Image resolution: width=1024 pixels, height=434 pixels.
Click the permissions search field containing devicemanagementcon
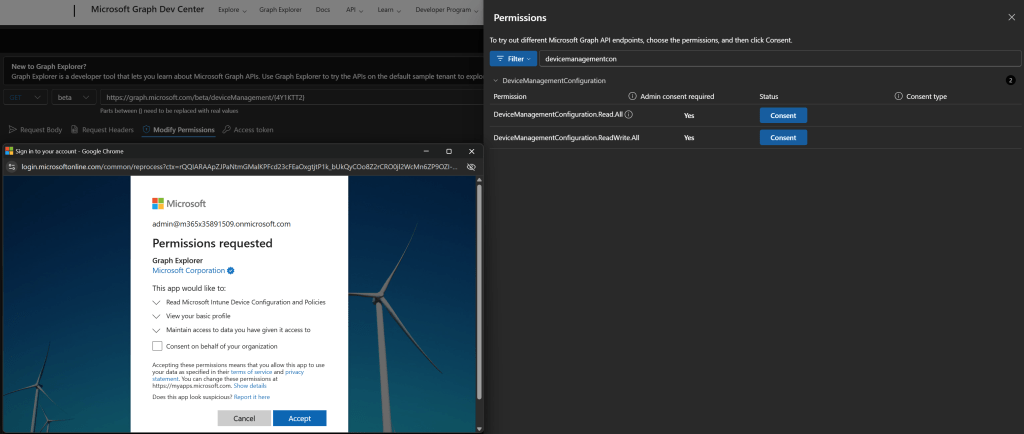coord(780,59)
